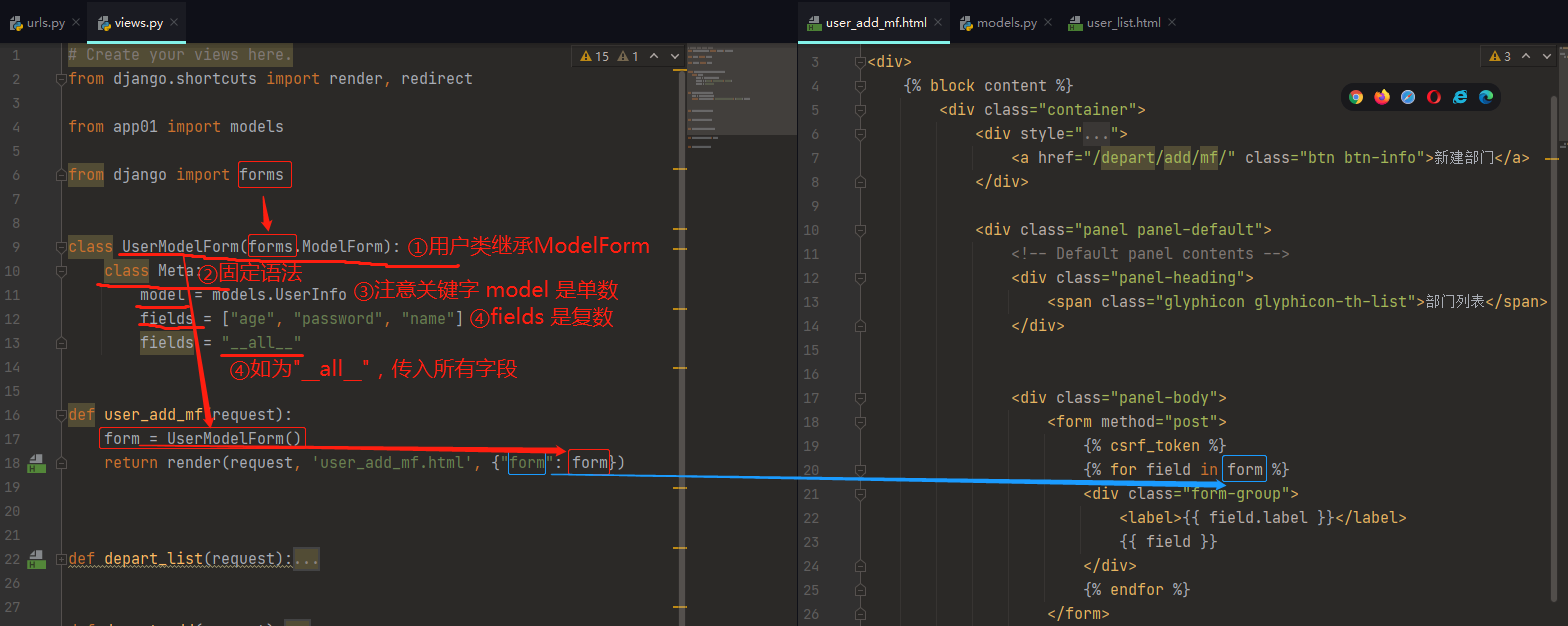Collapse the form-group div on line 21
The width and height of the screenshot is (1568, 626).
pos(859,494)
